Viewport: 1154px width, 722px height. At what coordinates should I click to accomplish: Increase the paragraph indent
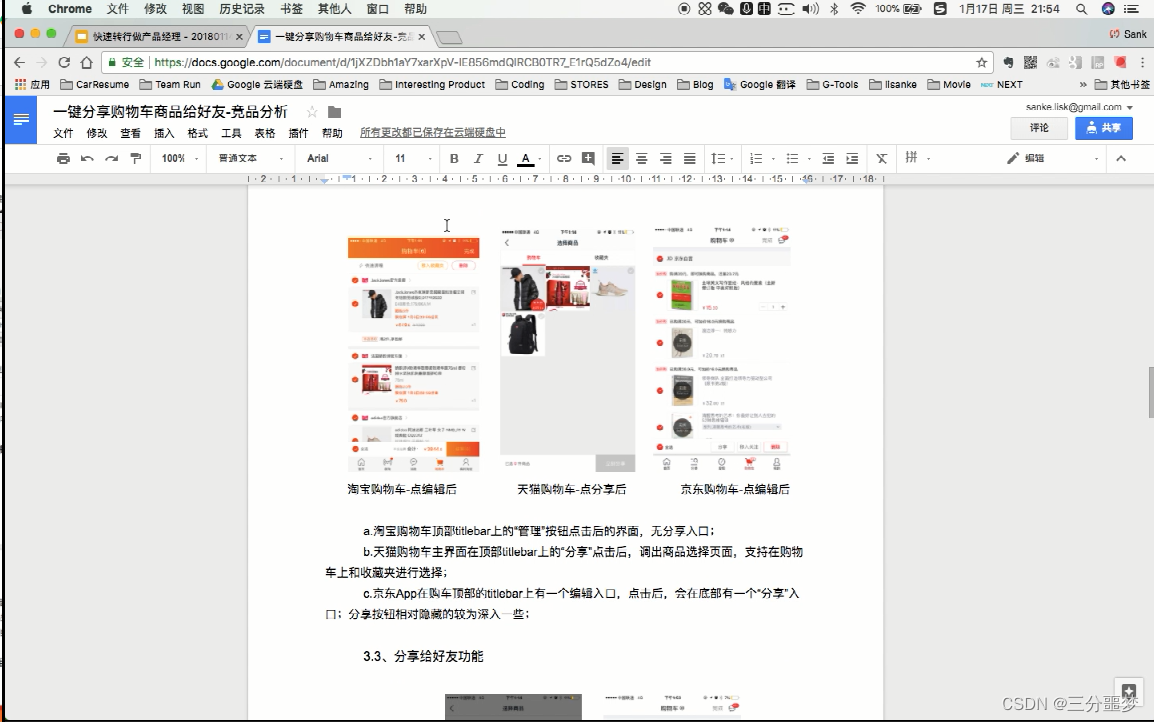852,158
